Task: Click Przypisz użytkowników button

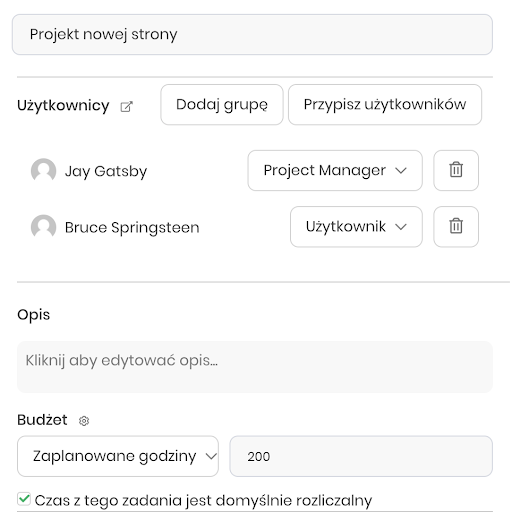Action: [385, 105]
